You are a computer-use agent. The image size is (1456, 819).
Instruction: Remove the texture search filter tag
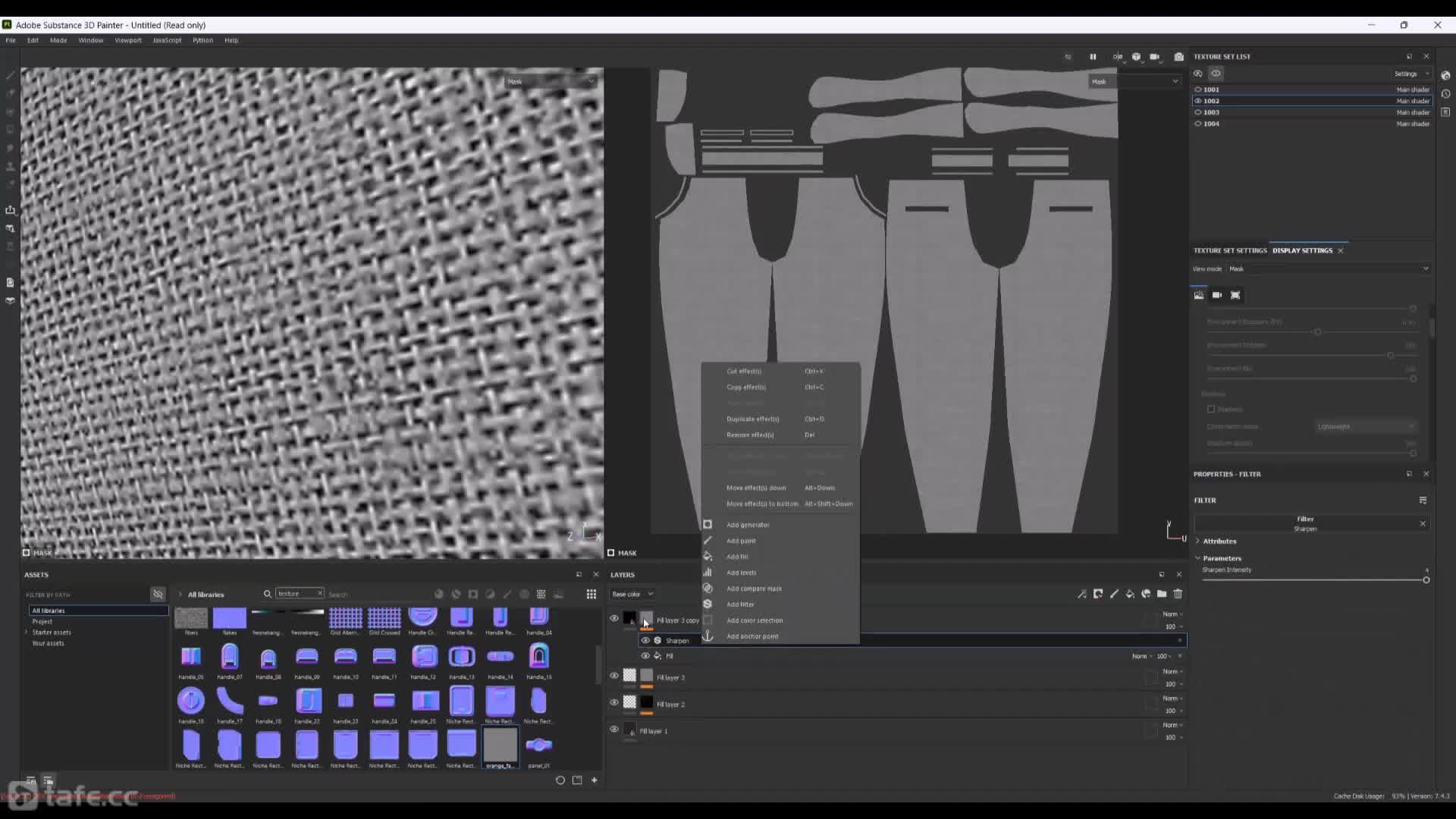(319, 594)
